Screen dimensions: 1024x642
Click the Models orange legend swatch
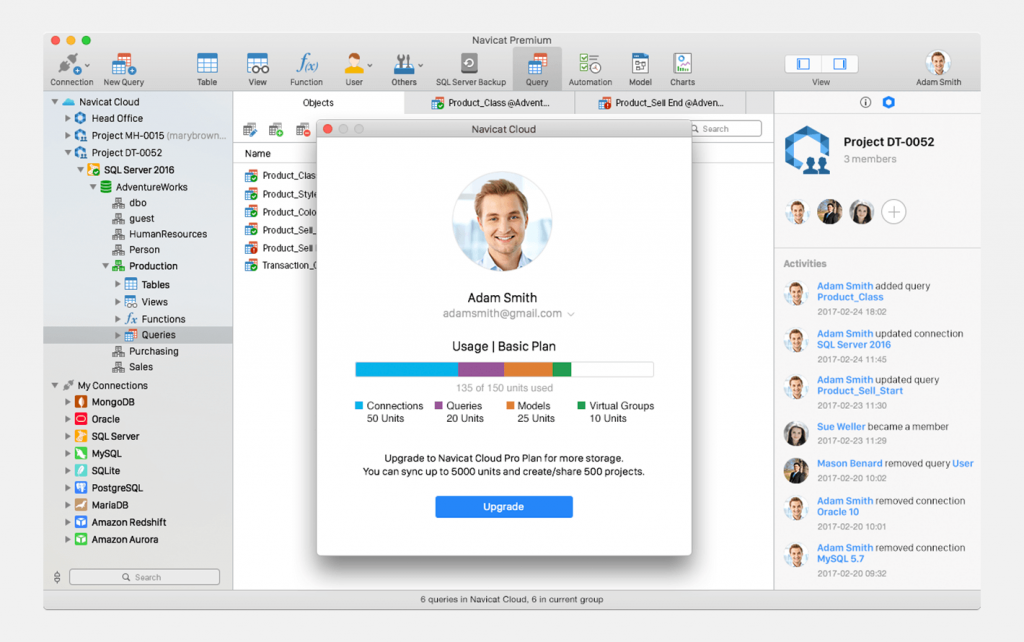(x=510, y=406)
